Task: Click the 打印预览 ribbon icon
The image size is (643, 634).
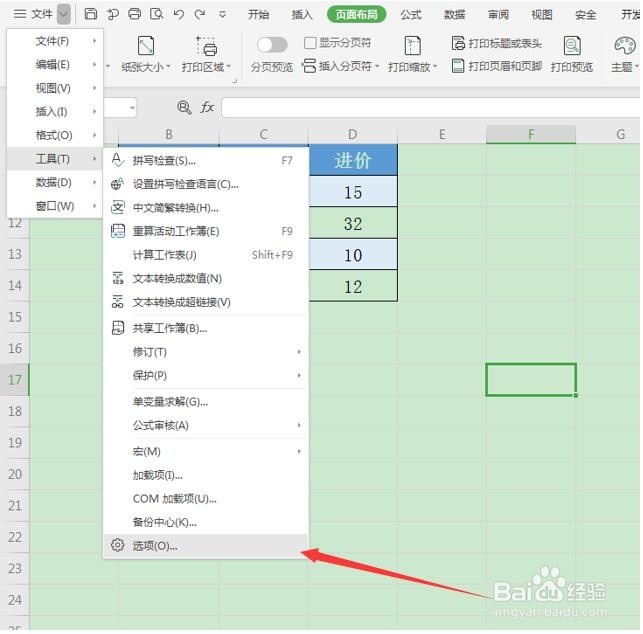Action: click(x=572, y=45)
